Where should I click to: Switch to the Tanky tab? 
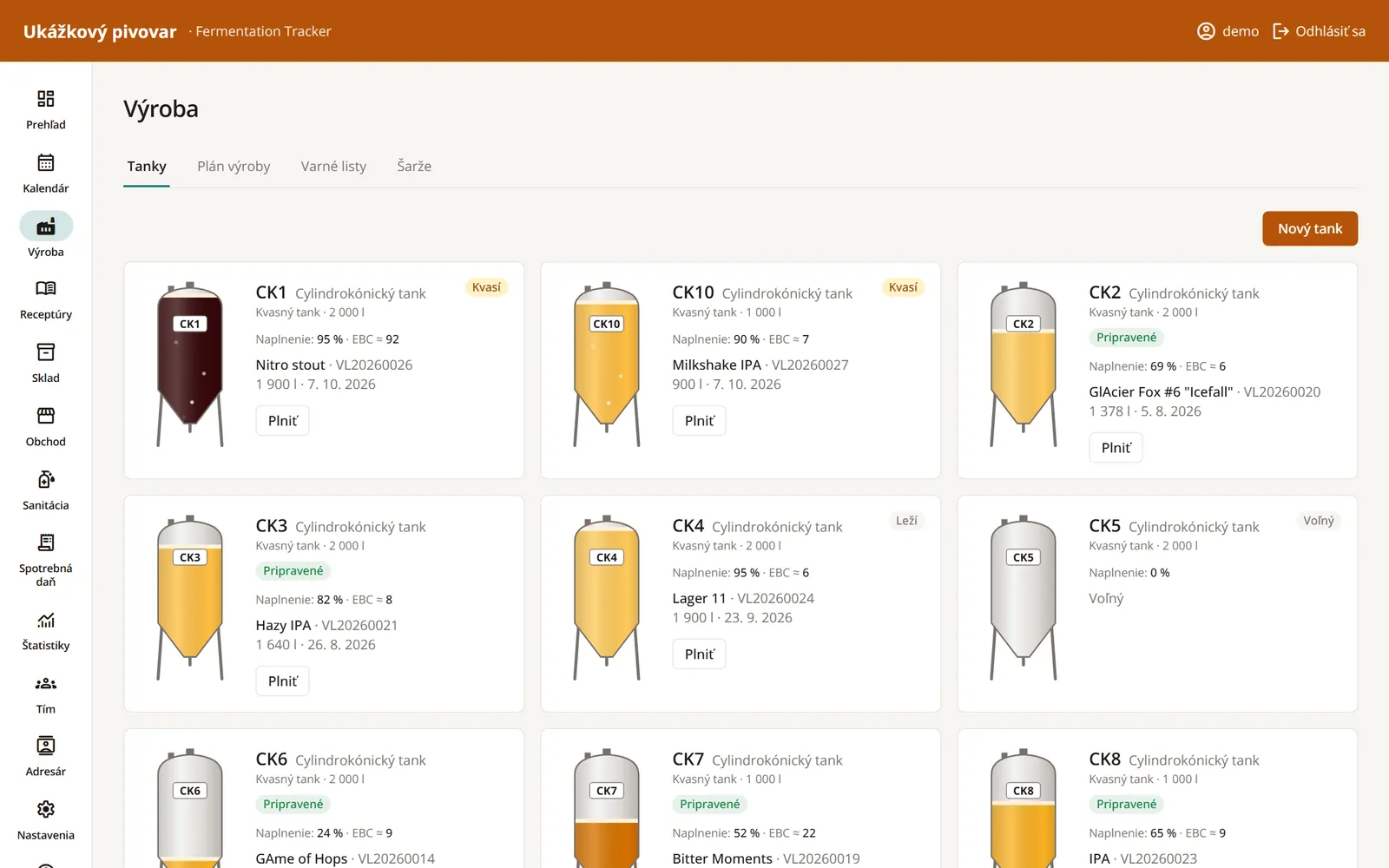pos(147,166)
